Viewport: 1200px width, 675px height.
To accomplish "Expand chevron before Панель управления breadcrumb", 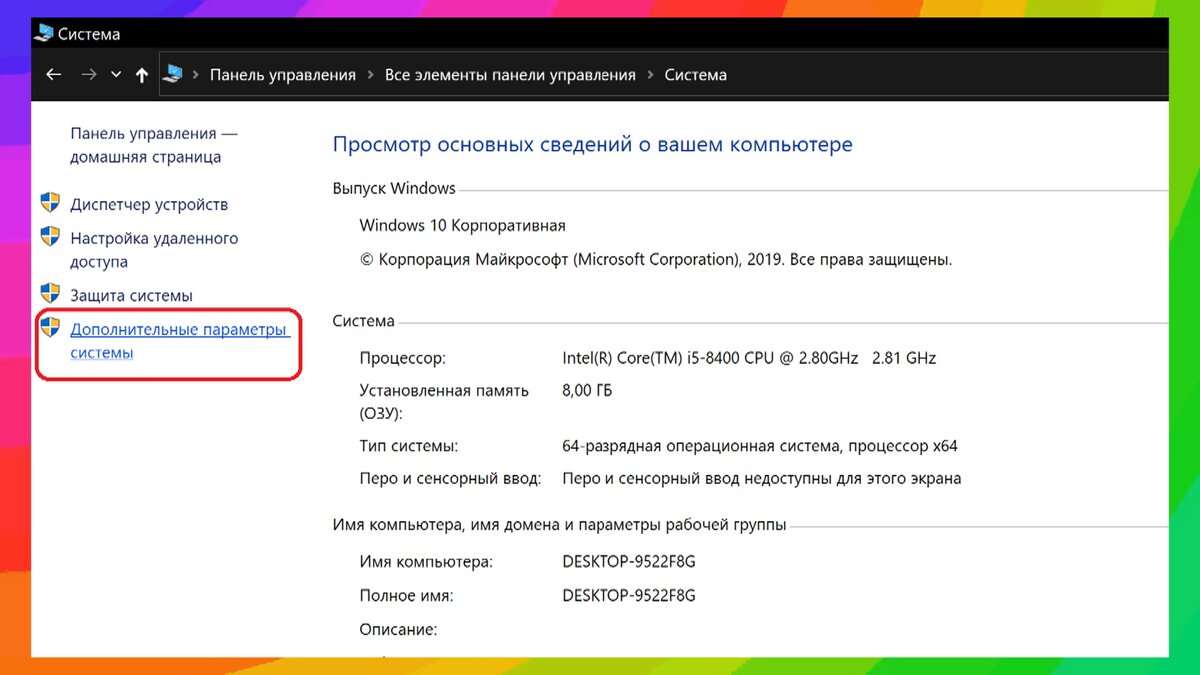I will 197,75.
